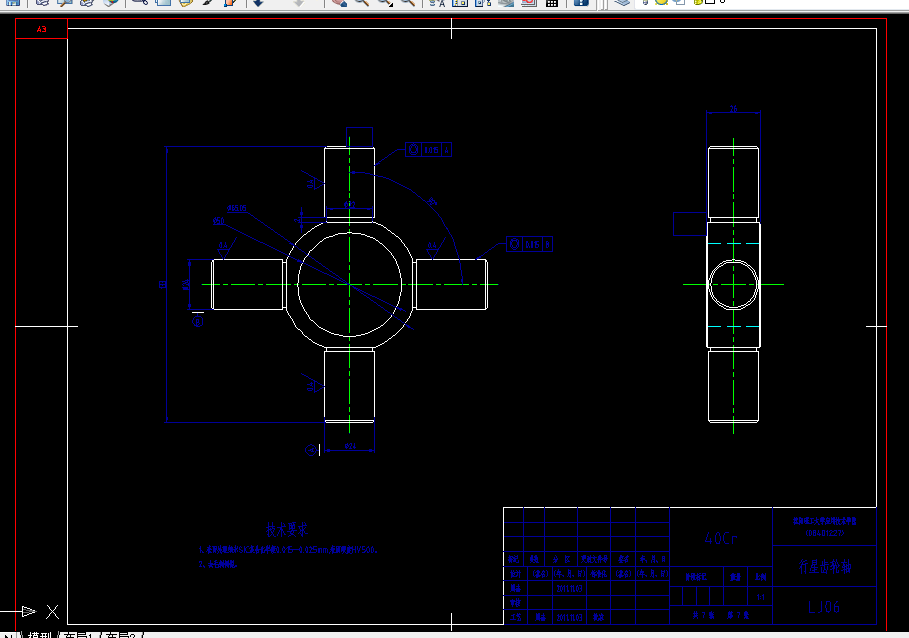Click the blue Undo arrow
The height and width of the screenshot is (638, 909).
tap(258, 2)
